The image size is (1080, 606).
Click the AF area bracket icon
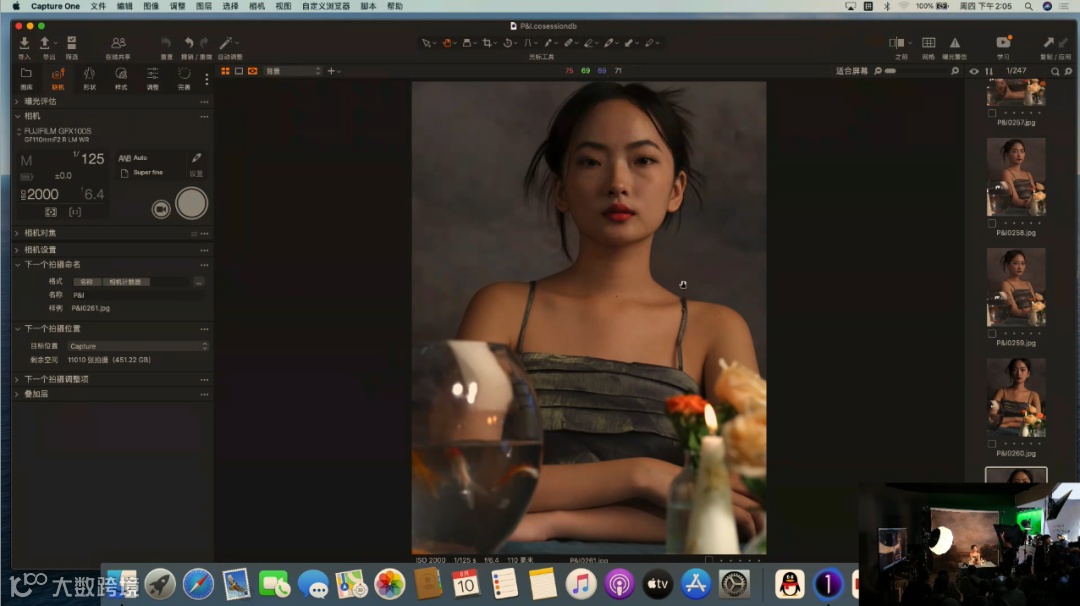[x=75, y=212]
